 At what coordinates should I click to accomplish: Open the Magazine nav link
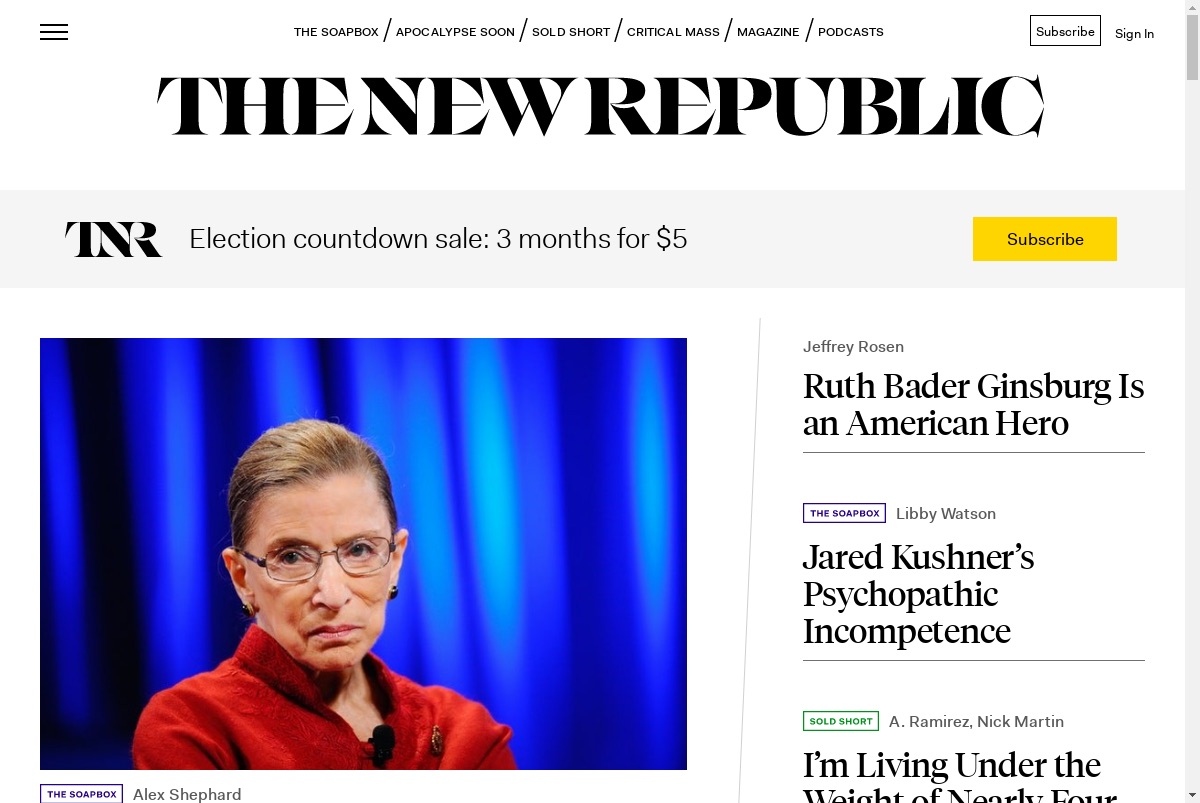[768, 32]
